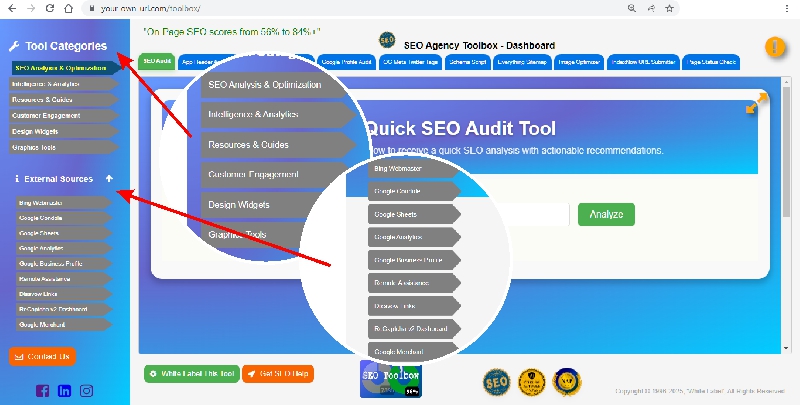Viewport: 800px width, 405px height.
Task: Bookmark this page with the star
Action: pos(669,8)
